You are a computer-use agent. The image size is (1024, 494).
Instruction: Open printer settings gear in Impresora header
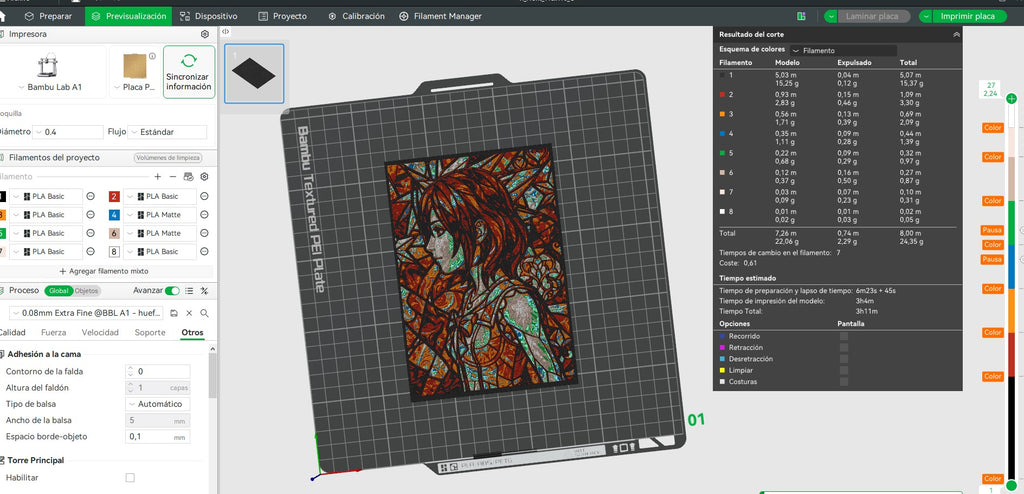[x=204, y=34]
